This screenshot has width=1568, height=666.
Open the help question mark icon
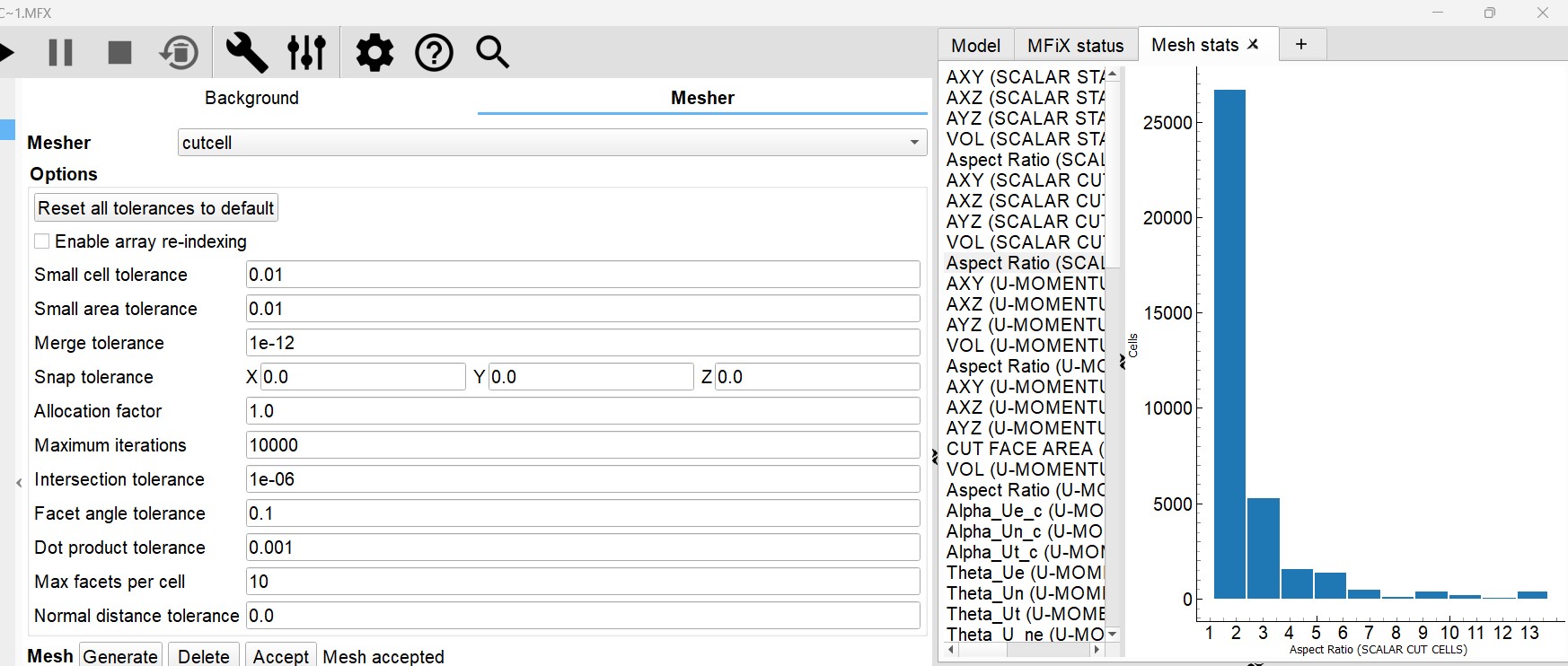point(434,53)
